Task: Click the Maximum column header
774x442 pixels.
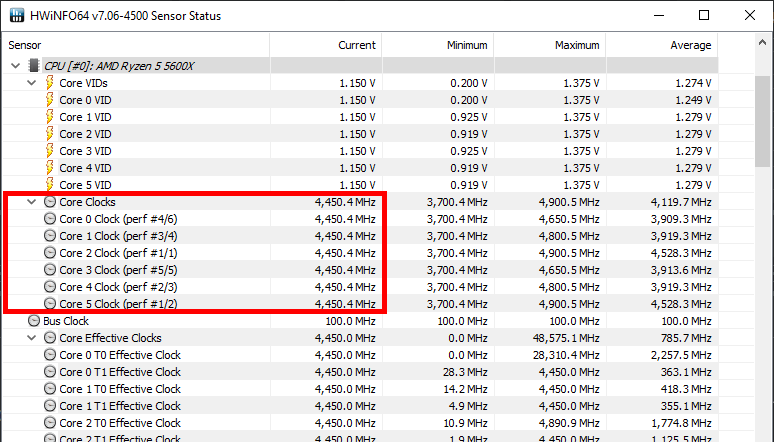Action: click(x=550, y=45)
